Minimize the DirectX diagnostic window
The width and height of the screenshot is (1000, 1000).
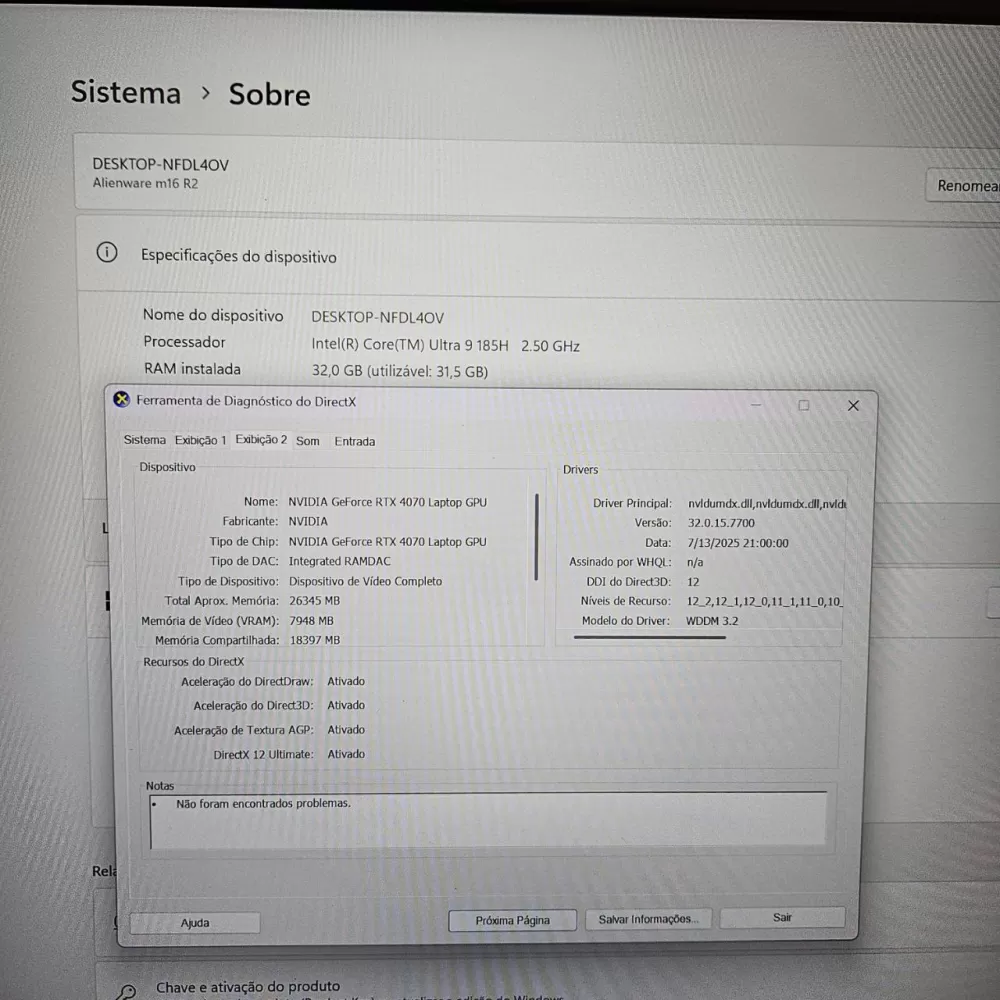tap(756, 405)
